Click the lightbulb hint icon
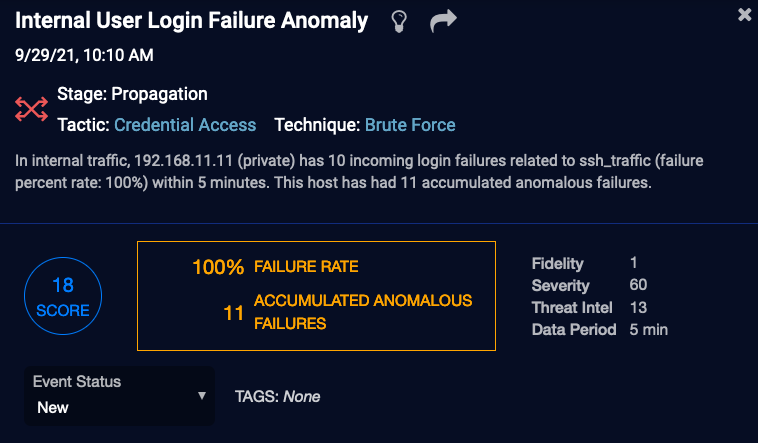Image resolution: width=758 pixels, height=443 pixels. [x=399, y=21]
